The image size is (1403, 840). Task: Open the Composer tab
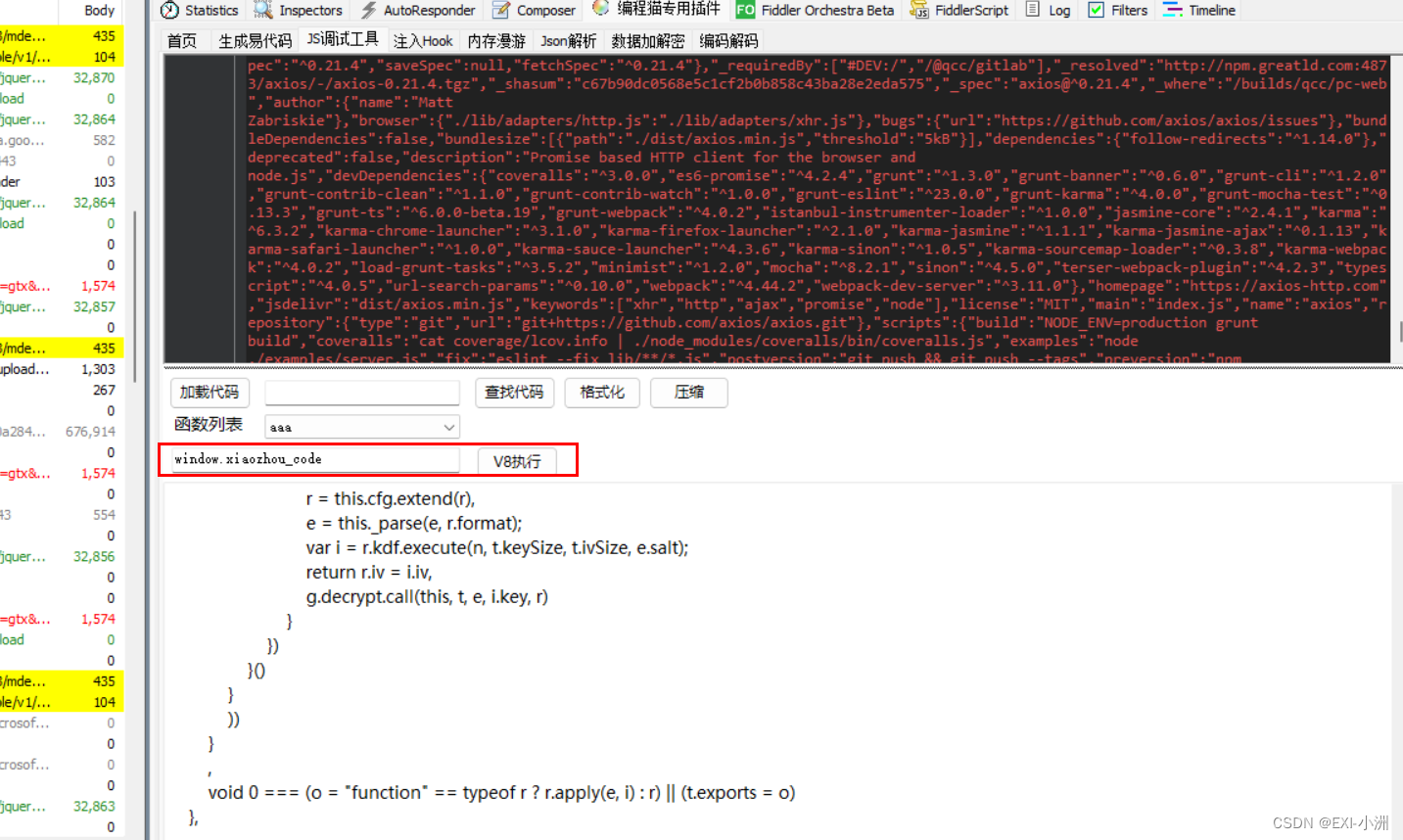click(534, 10)
